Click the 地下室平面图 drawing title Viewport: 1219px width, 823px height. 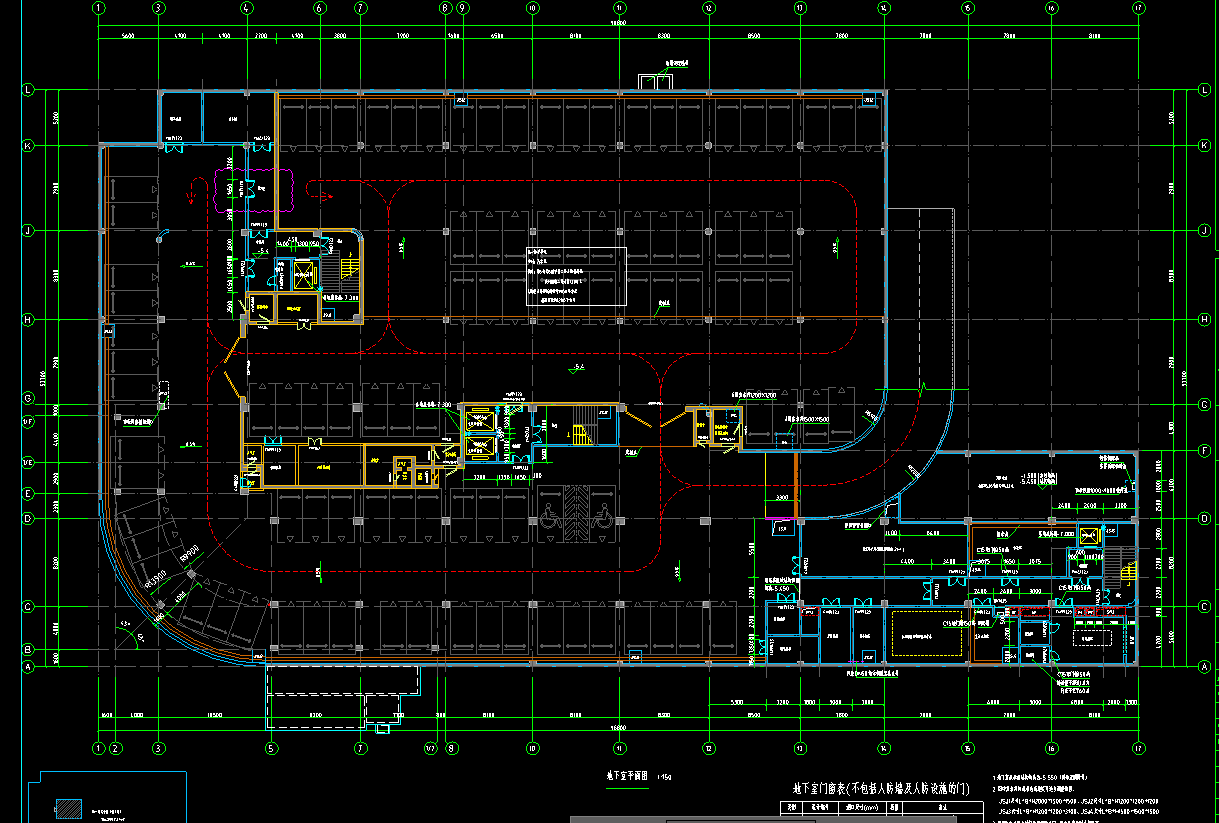(x=628, y=775)
